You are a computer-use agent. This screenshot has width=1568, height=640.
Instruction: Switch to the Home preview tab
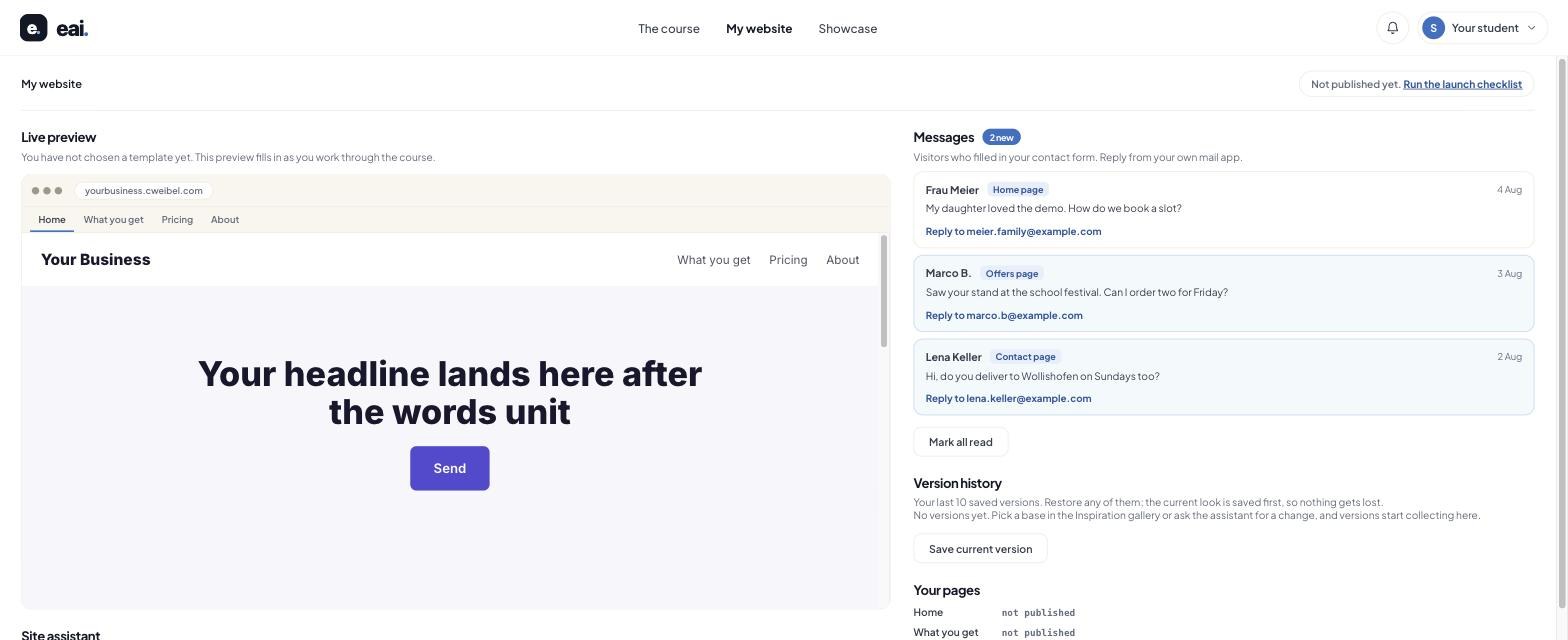(x=52, y=220)
